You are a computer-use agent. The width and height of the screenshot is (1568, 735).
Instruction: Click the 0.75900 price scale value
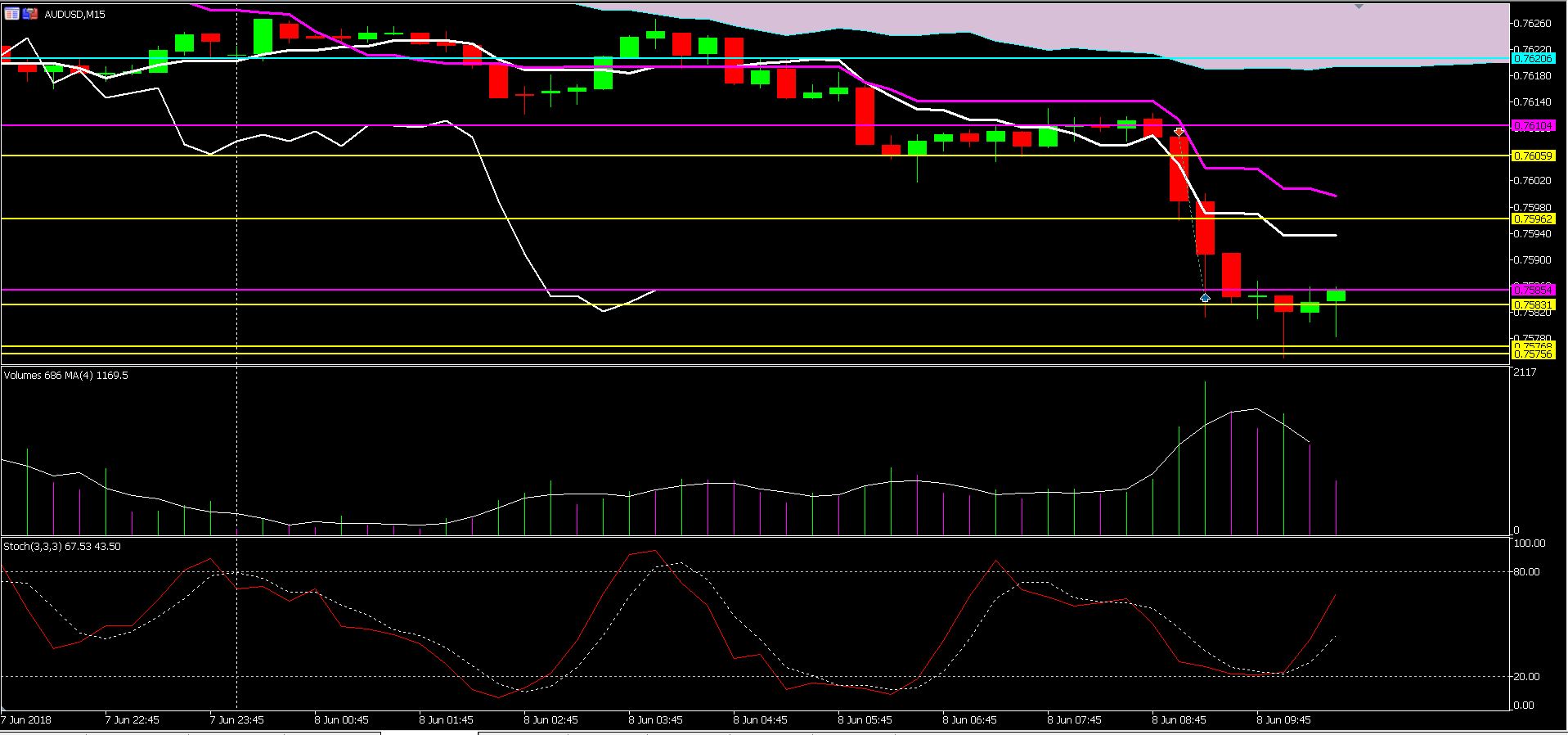click(x=1533, y=260)
